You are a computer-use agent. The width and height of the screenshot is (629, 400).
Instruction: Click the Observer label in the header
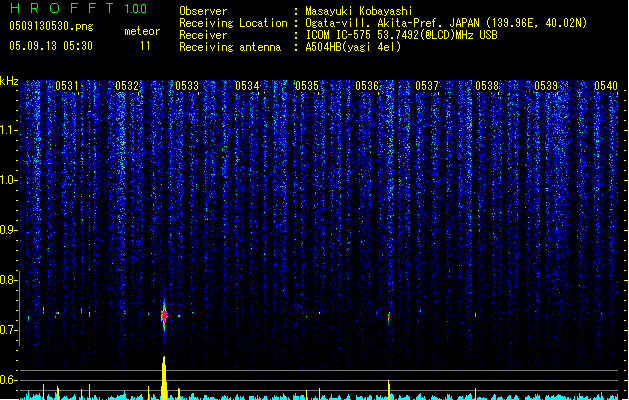click(203, 11)
